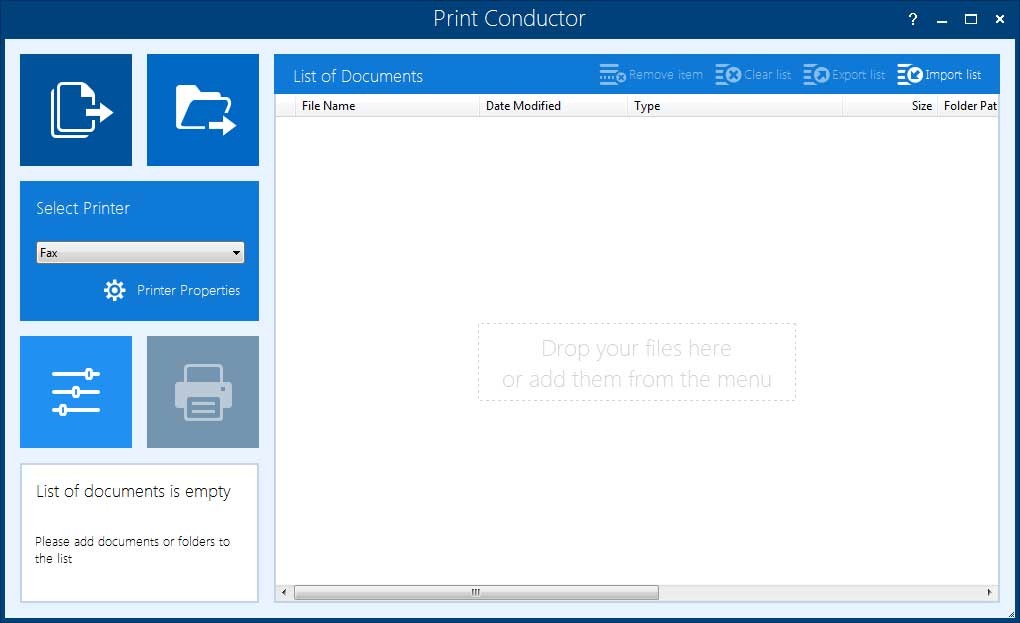Click the Printer Properties gear icon

(x=113, y=290)
